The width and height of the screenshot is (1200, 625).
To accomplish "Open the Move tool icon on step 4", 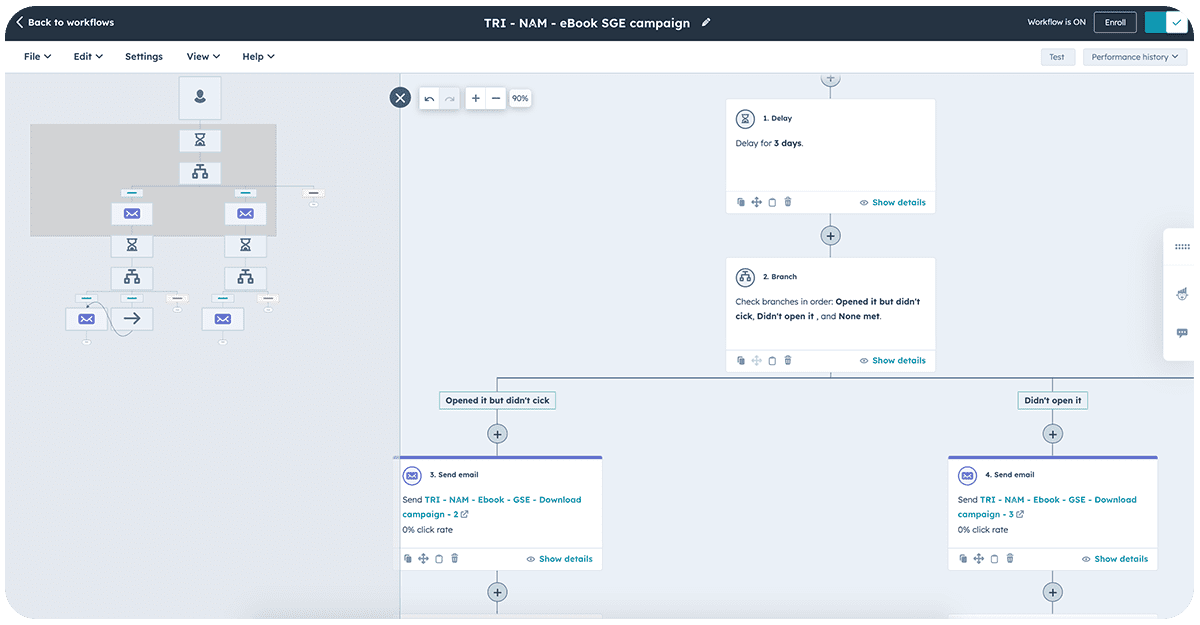I will [977, 559].
